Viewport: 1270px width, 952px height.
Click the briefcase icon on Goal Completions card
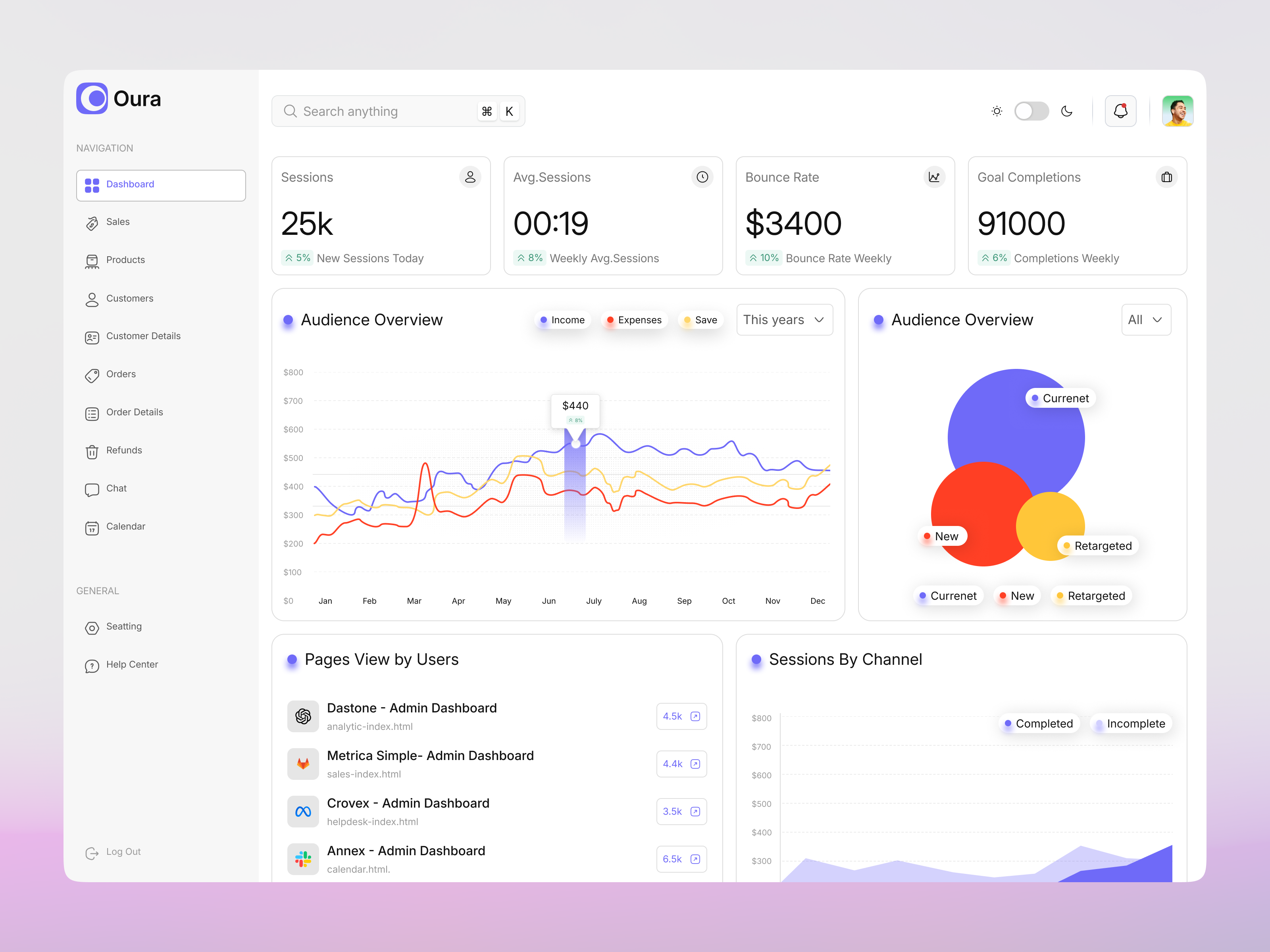pos(1166,177)
